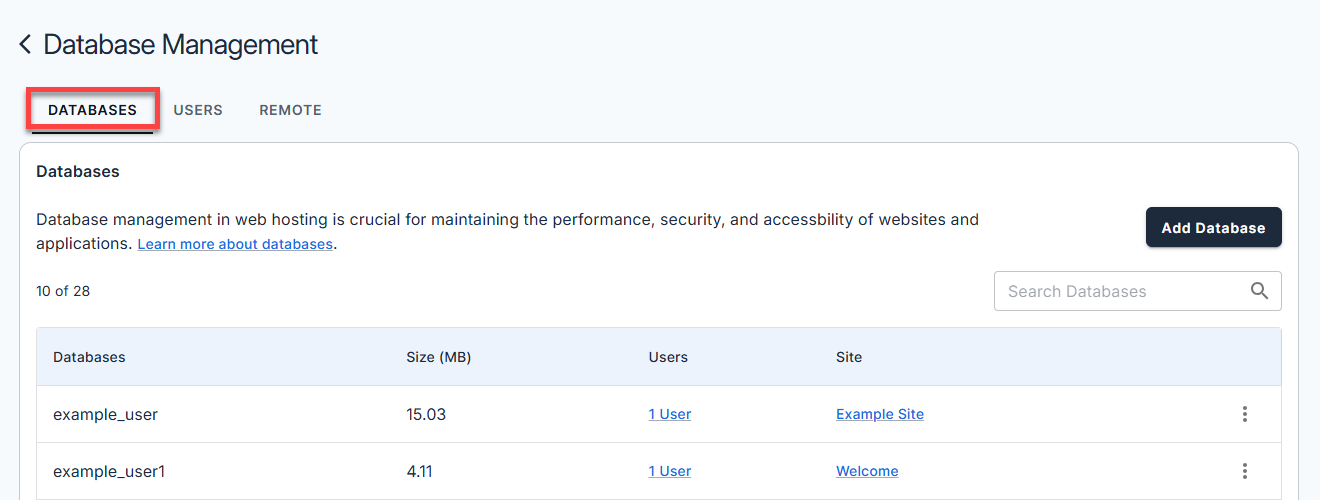
Task: Select the example_user1 database name
Action: point(109,471)
